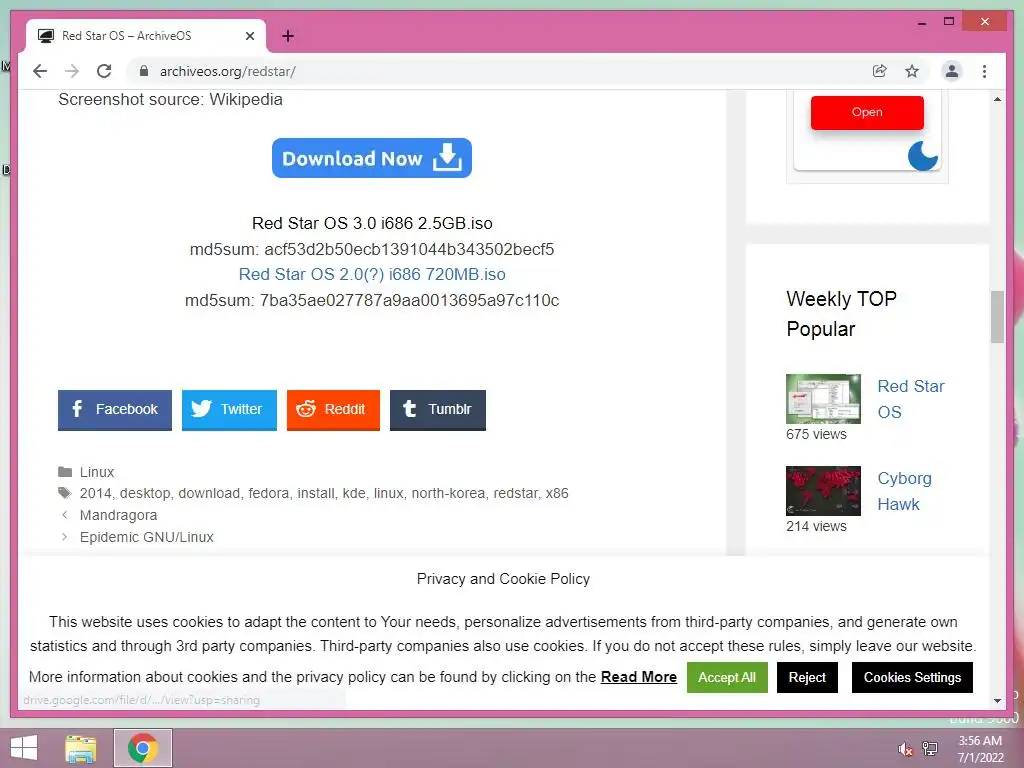Click the chevron before Epidemic GNU/Linux
This screenshot has height=768, width=1024.
[x=64, y=537]
